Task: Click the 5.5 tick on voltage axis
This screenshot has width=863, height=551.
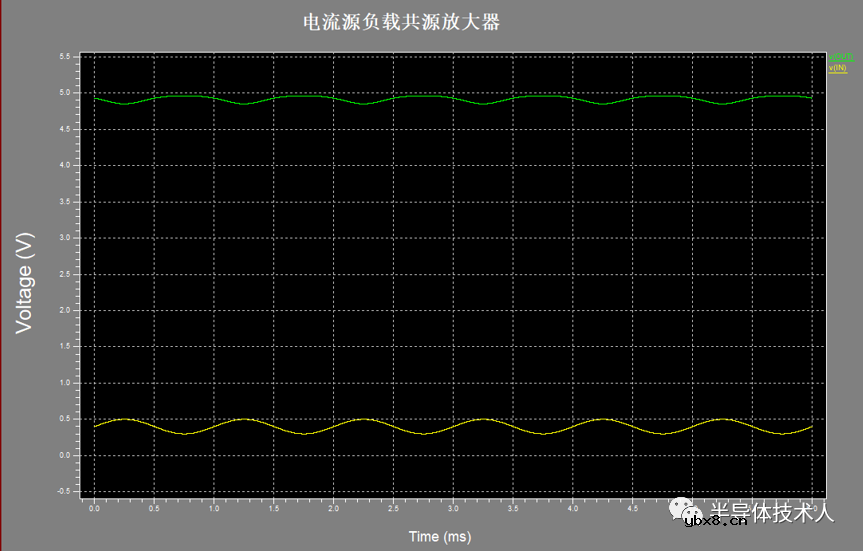Action: (x=64, y=57)
